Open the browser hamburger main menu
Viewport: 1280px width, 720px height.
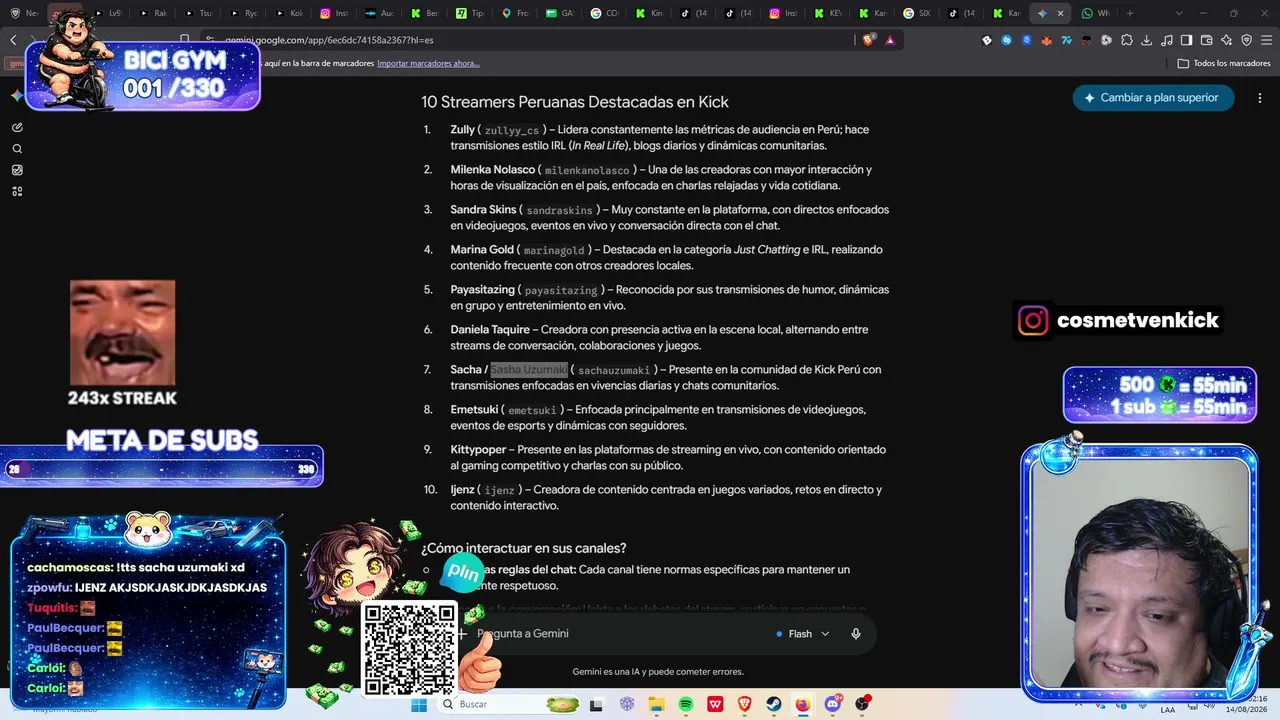pos(1266,40)
